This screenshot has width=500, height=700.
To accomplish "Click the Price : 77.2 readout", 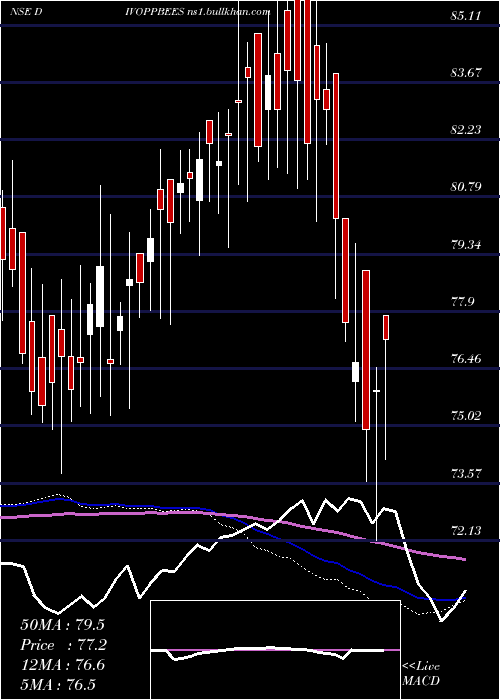I will [x=62, y=645].
